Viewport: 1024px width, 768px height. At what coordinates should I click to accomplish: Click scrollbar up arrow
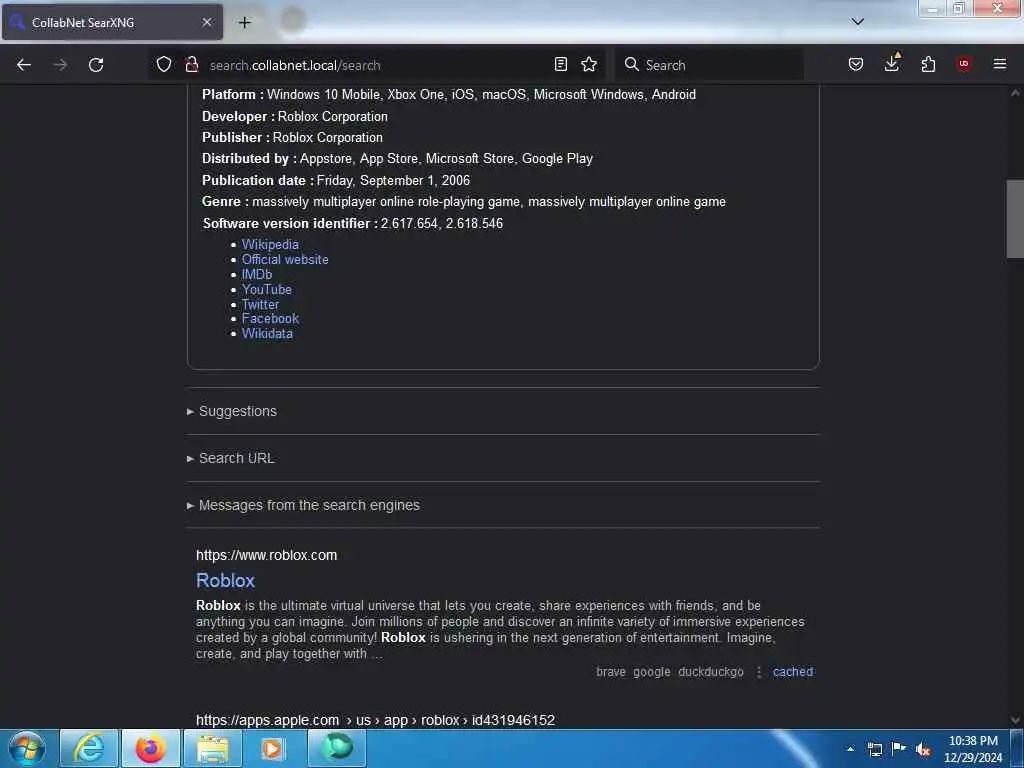1015,93
